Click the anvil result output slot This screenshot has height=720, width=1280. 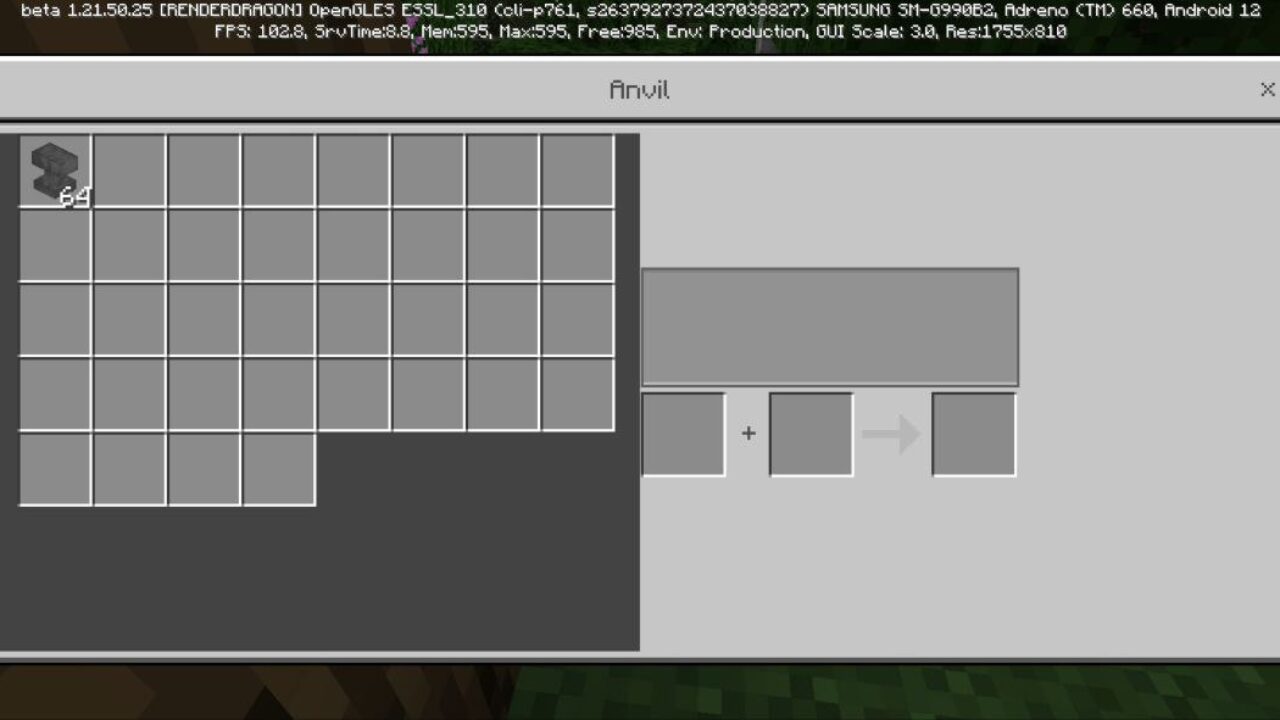pos(974,434)
